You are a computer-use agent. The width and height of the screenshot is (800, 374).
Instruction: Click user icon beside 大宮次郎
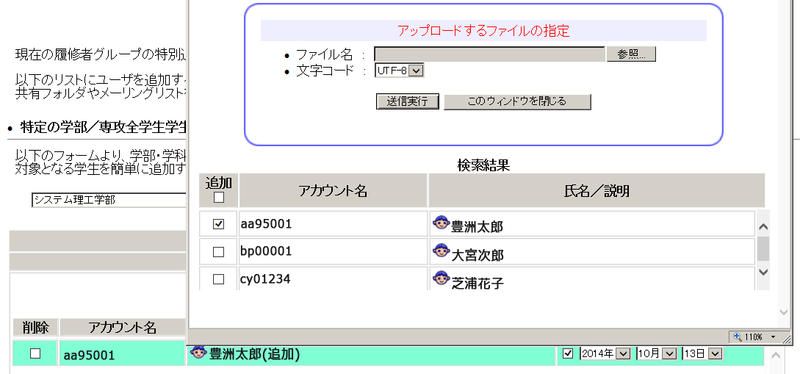click(x=440, y=251)
